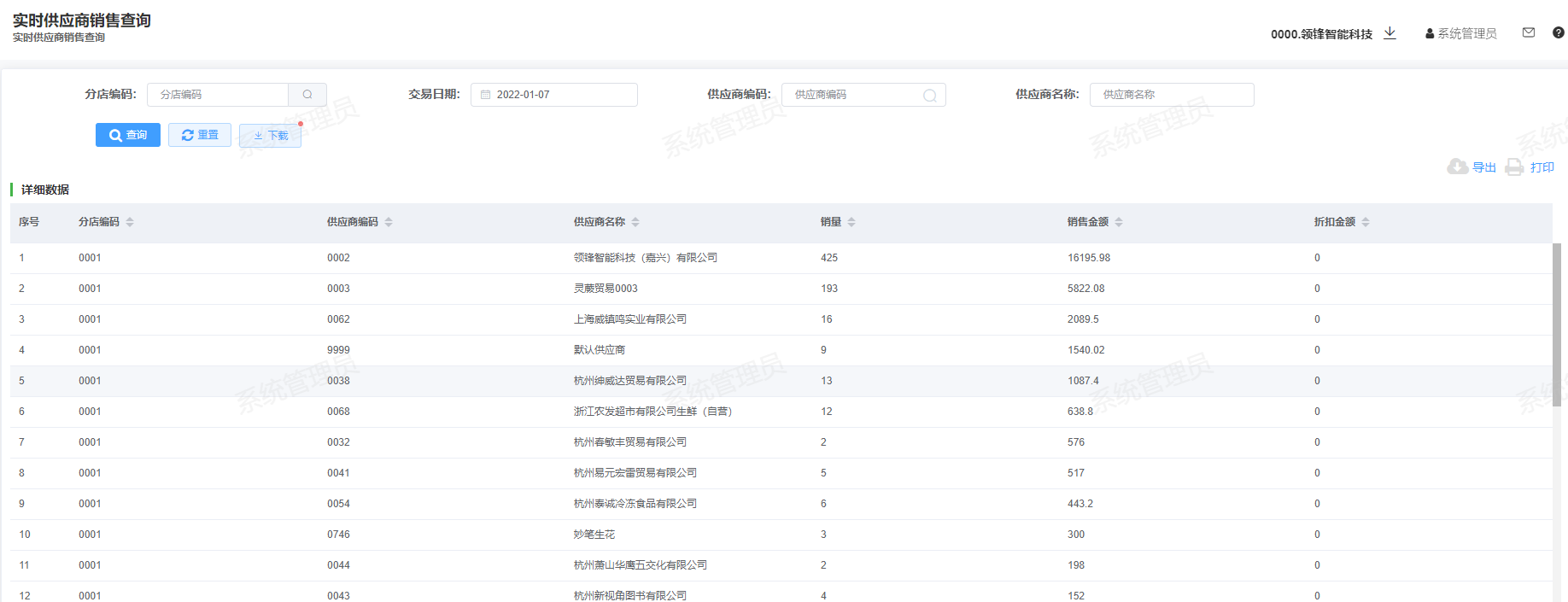Click the 打印 printer icon
The image size is (1568, 602).
coord(1514,167)
